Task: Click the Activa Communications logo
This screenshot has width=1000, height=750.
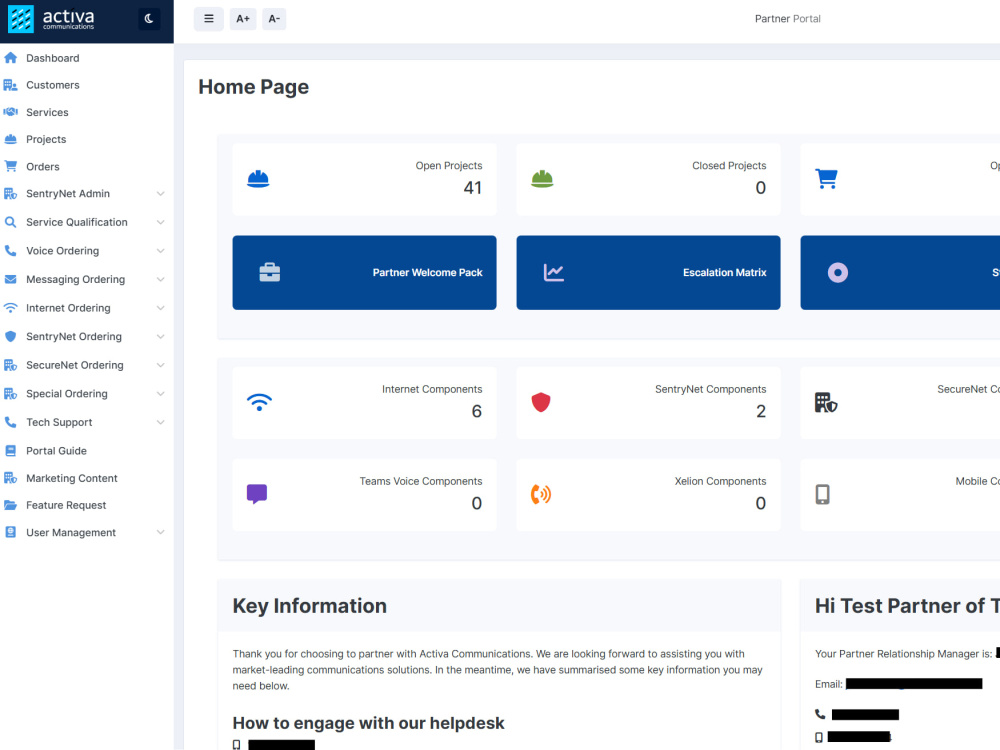Action: [x=51, y=18]
